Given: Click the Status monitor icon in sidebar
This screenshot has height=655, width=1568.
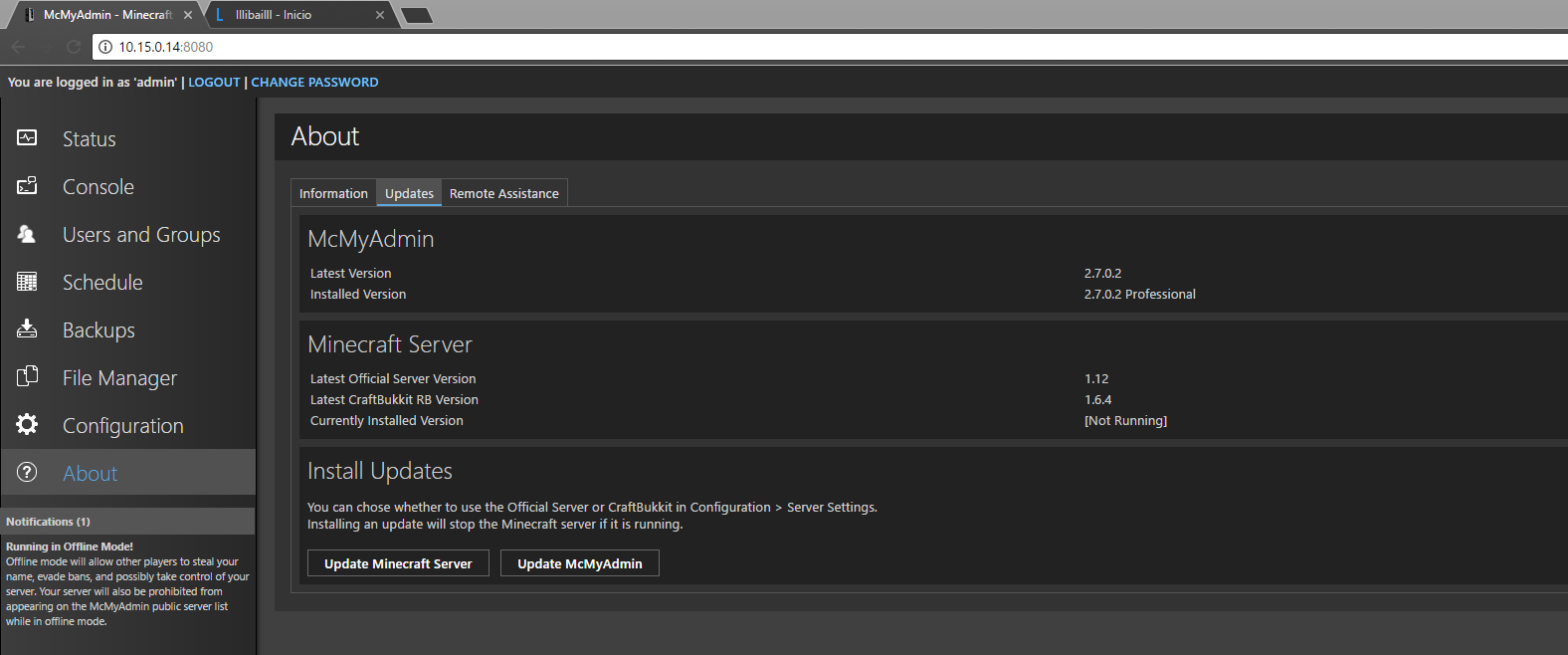Looking at the screenshot, I should (27, 137).
